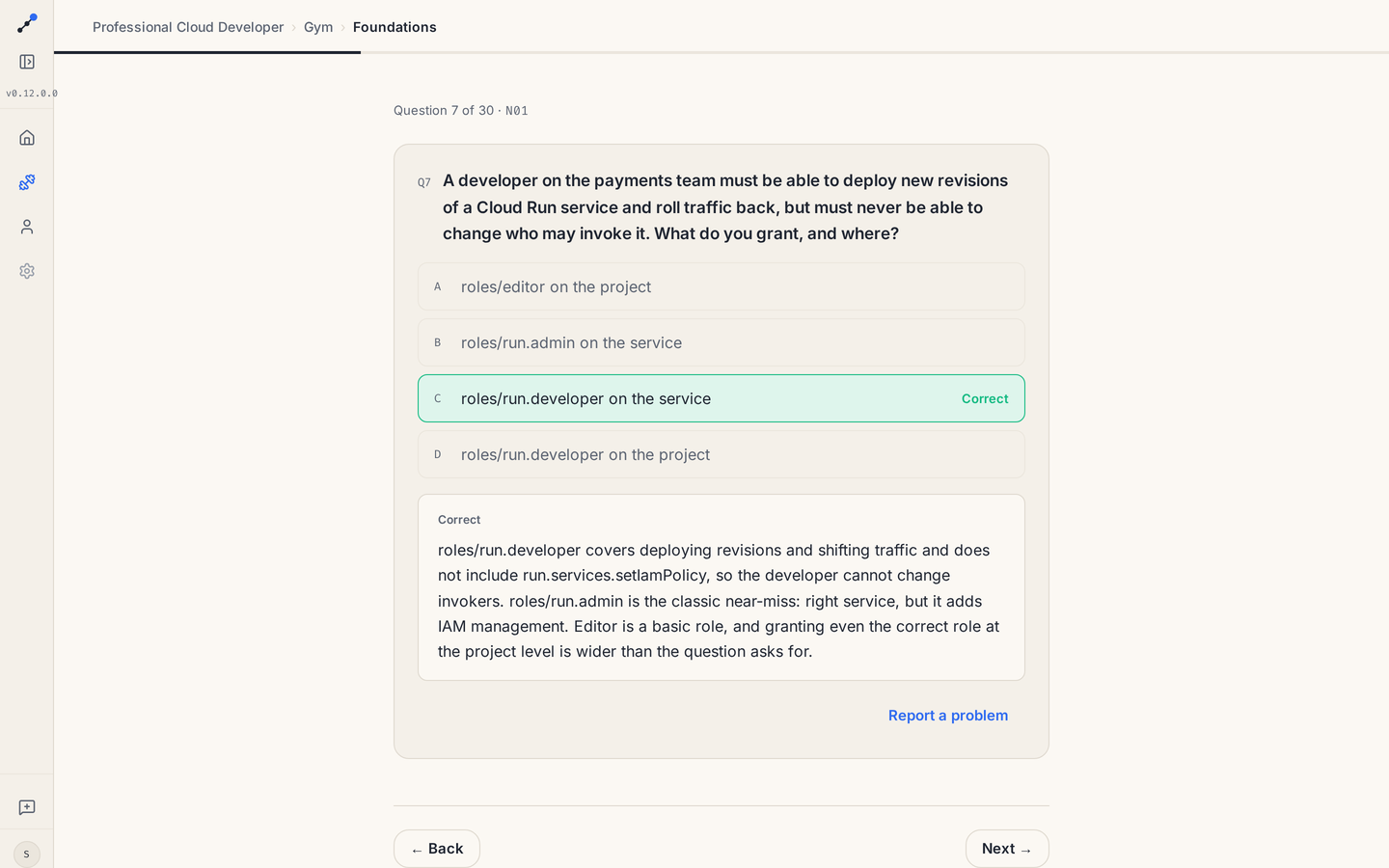The height and width of the screenshot is (868, 1389).
Task: Select answer B roles/run.admin on the service
Action: 722,342
